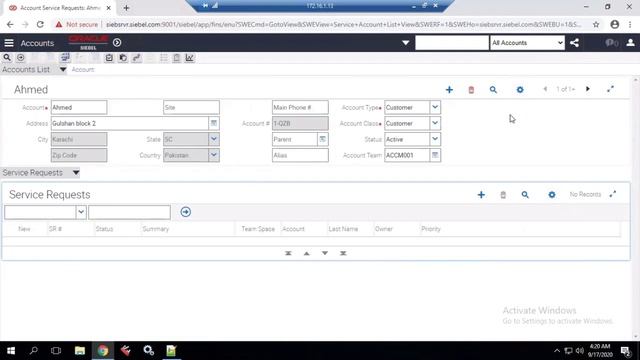Click the copy record toolbar icon

click(x=123, y=58)
